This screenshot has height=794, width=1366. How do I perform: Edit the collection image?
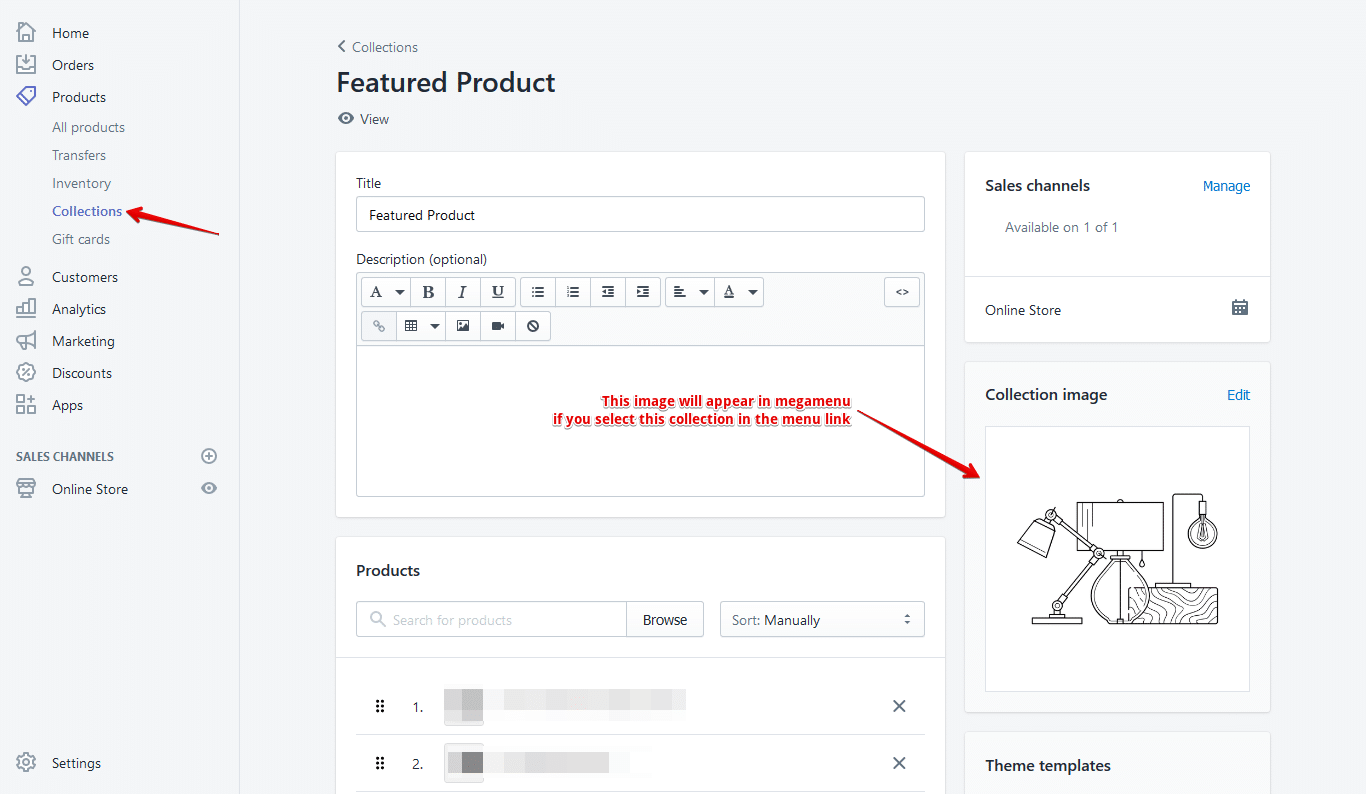[1238, 394]
